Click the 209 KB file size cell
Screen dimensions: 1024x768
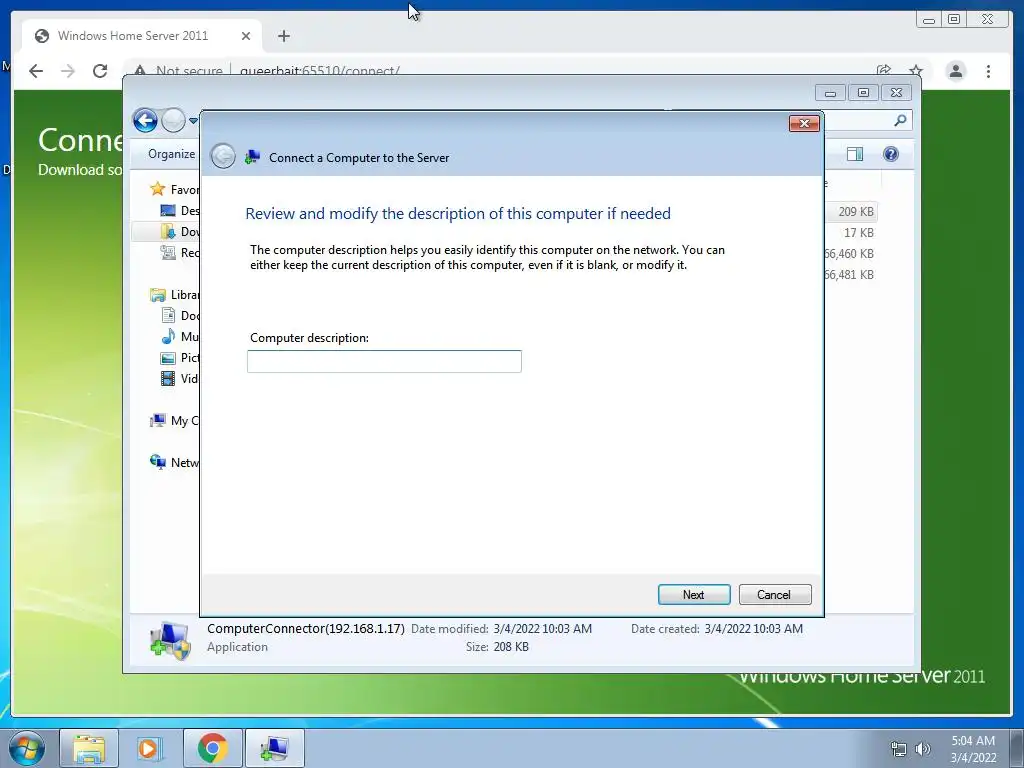[x=856, y=212]
